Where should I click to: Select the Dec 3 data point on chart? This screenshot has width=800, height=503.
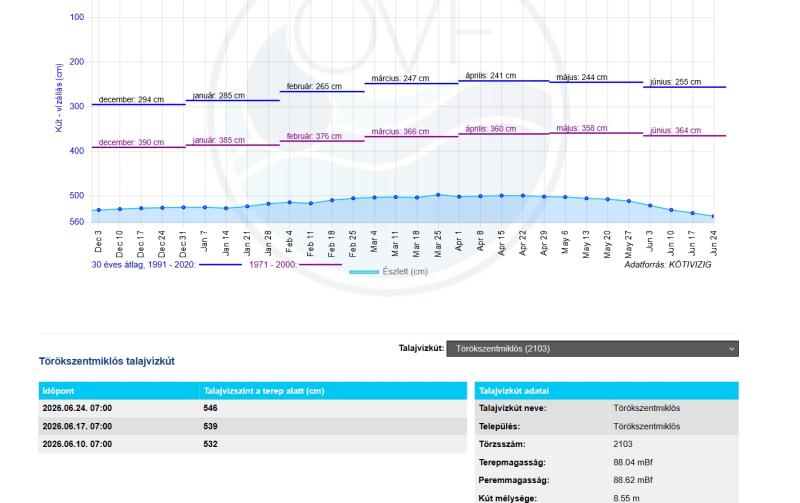coord(99,210)
